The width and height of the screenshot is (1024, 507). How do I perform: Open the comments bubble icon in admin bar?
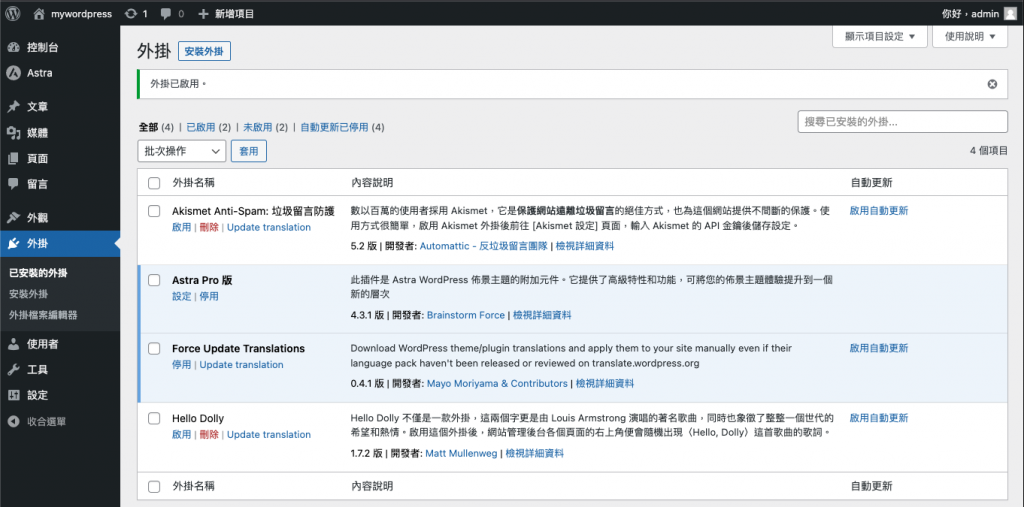[166, 13]
